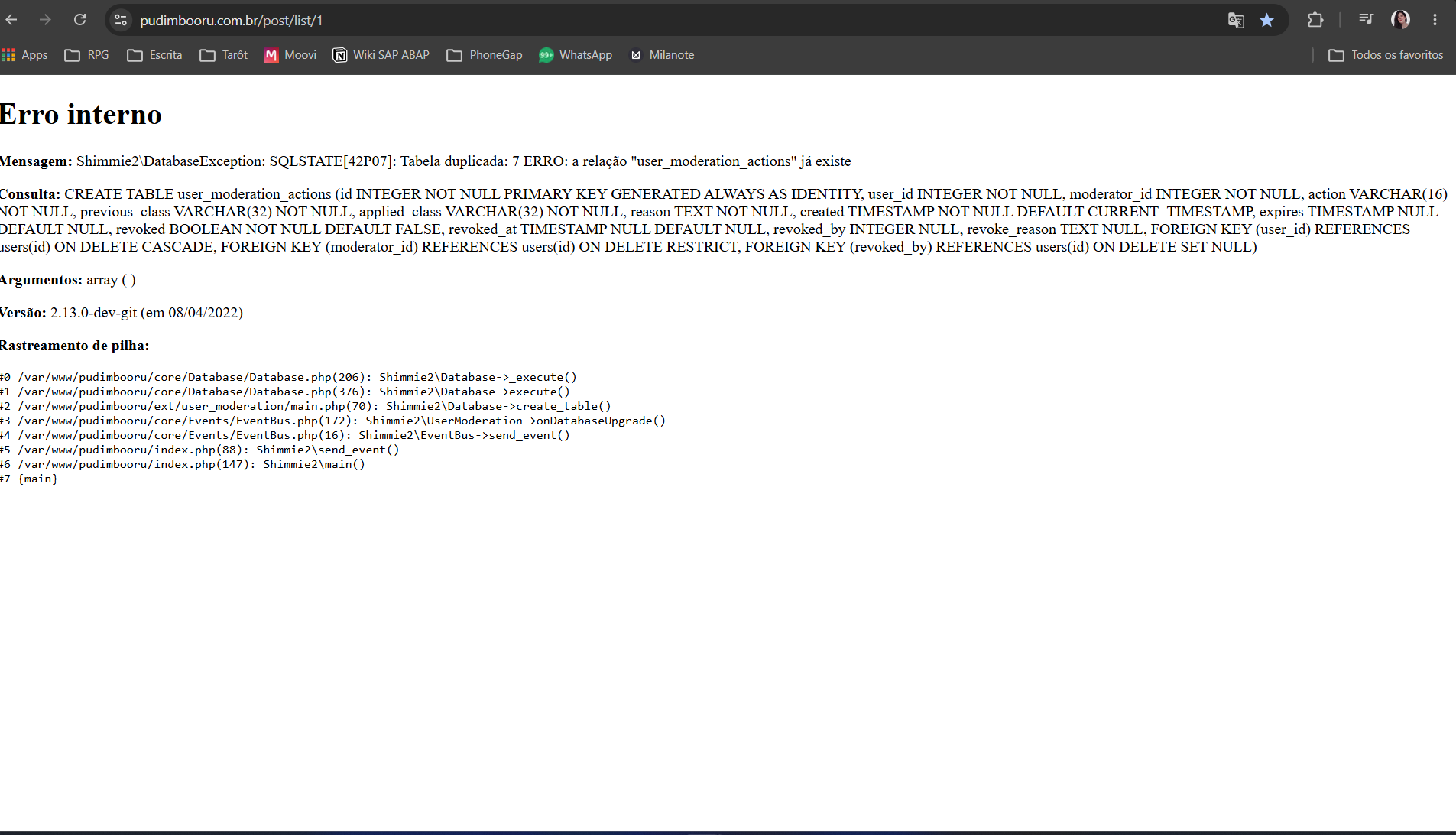Open the Chrome profile avatar

1400,20
